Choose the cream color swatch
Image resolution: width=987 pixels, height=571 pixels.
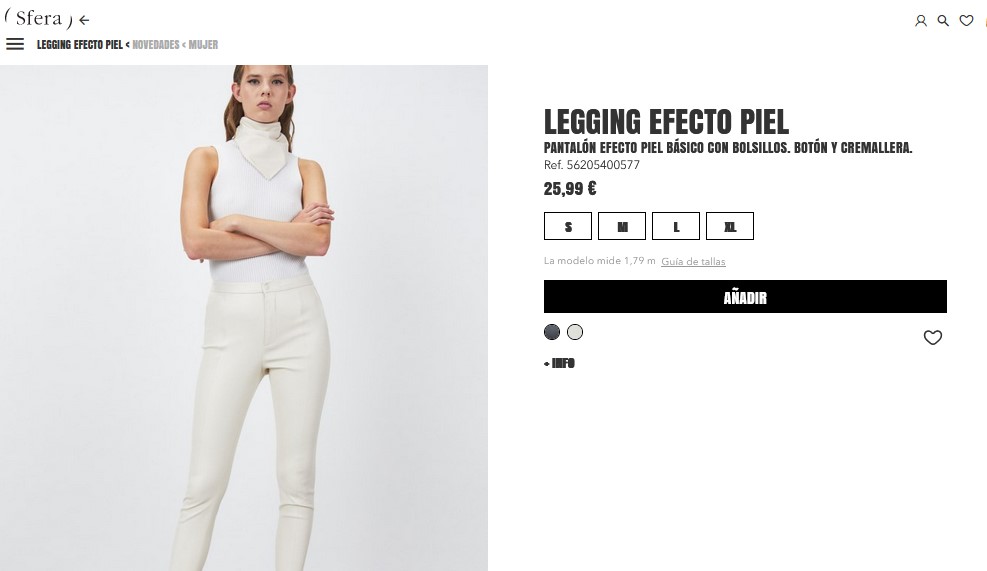tap(575, 332)
